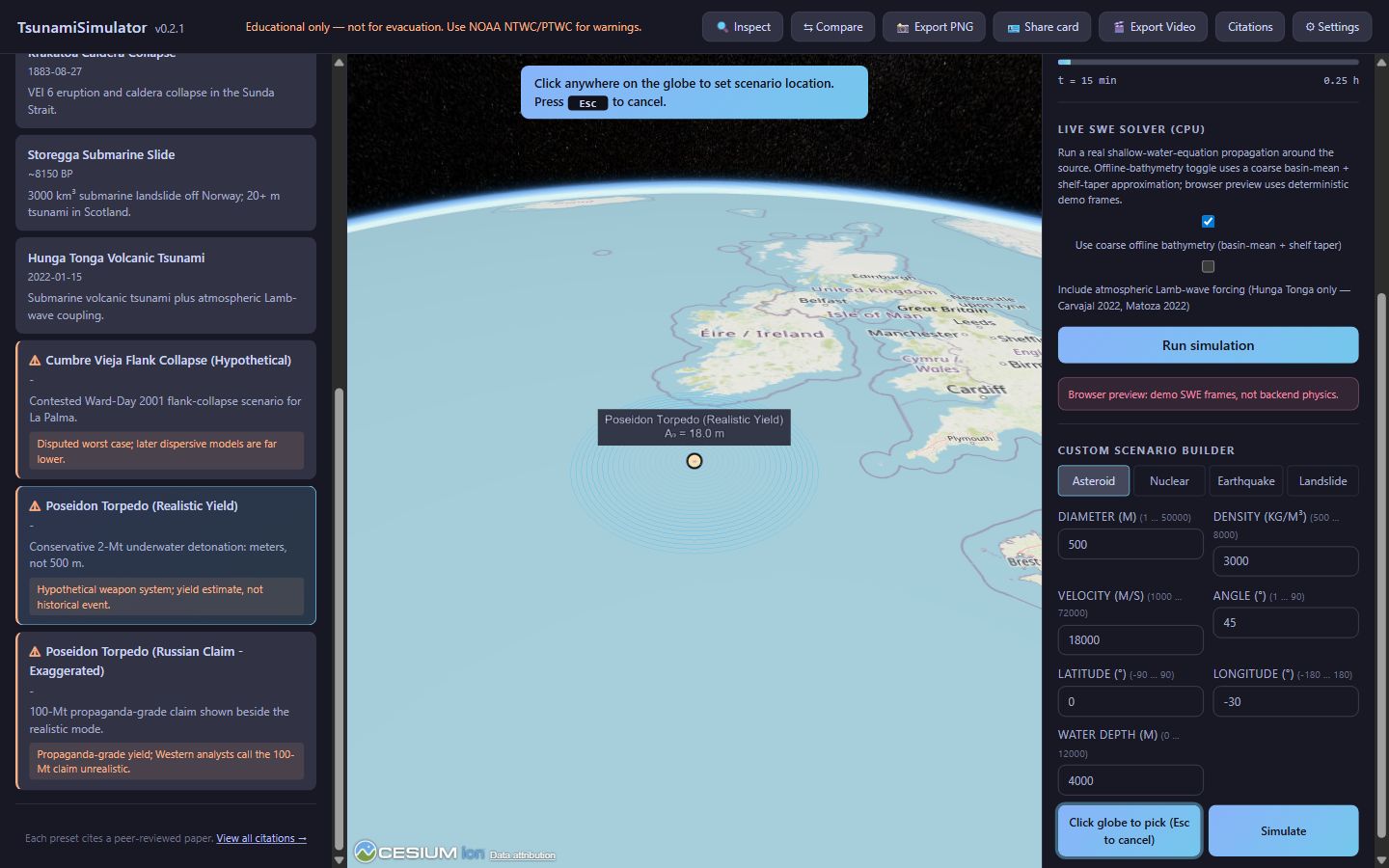
Task: Select Poseidon Torpedo Russian Claim preset
Action: [166, 711]
